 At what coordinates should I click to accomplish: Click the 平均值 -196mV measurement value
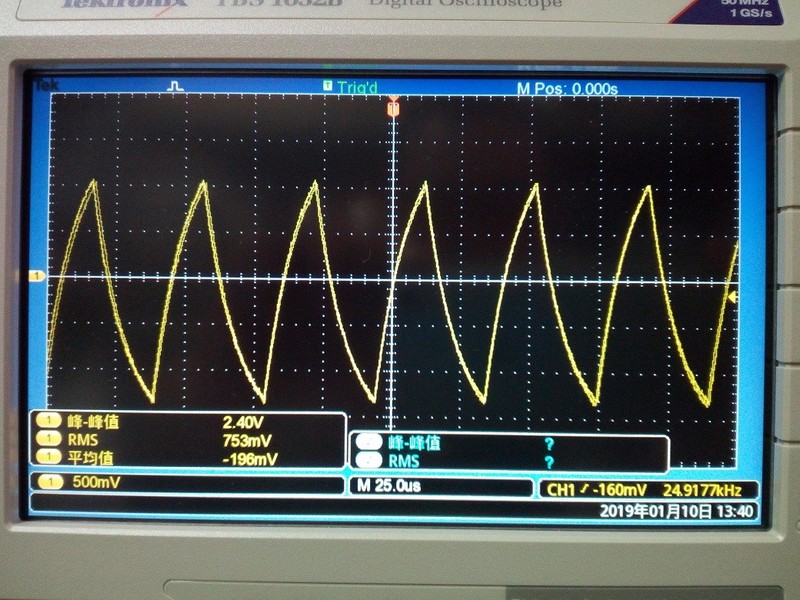[x=249, y=459]
